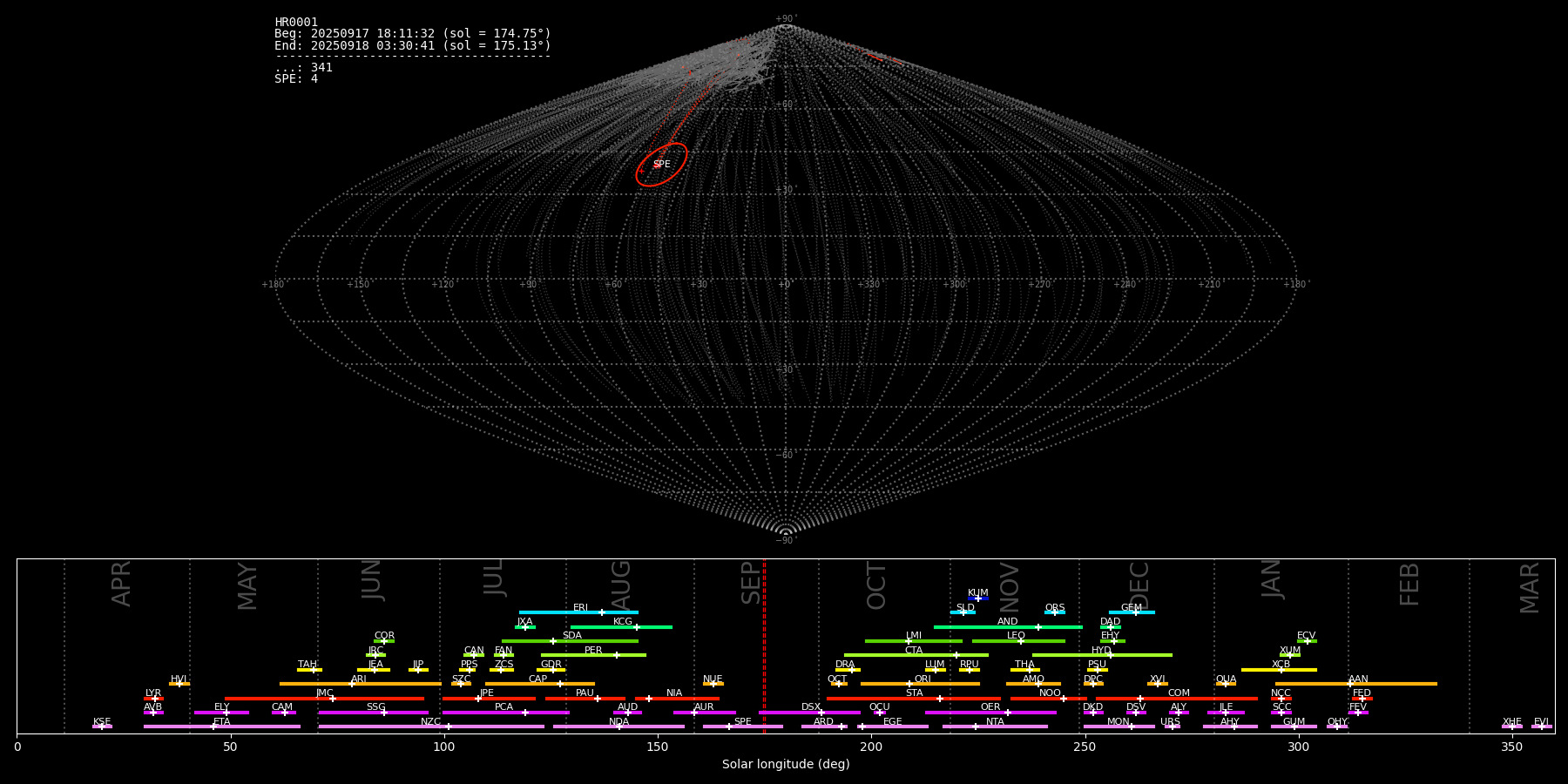Screen dimensions: 1568x784
Task: Click the NTA shower label
Action: [995, 721]
